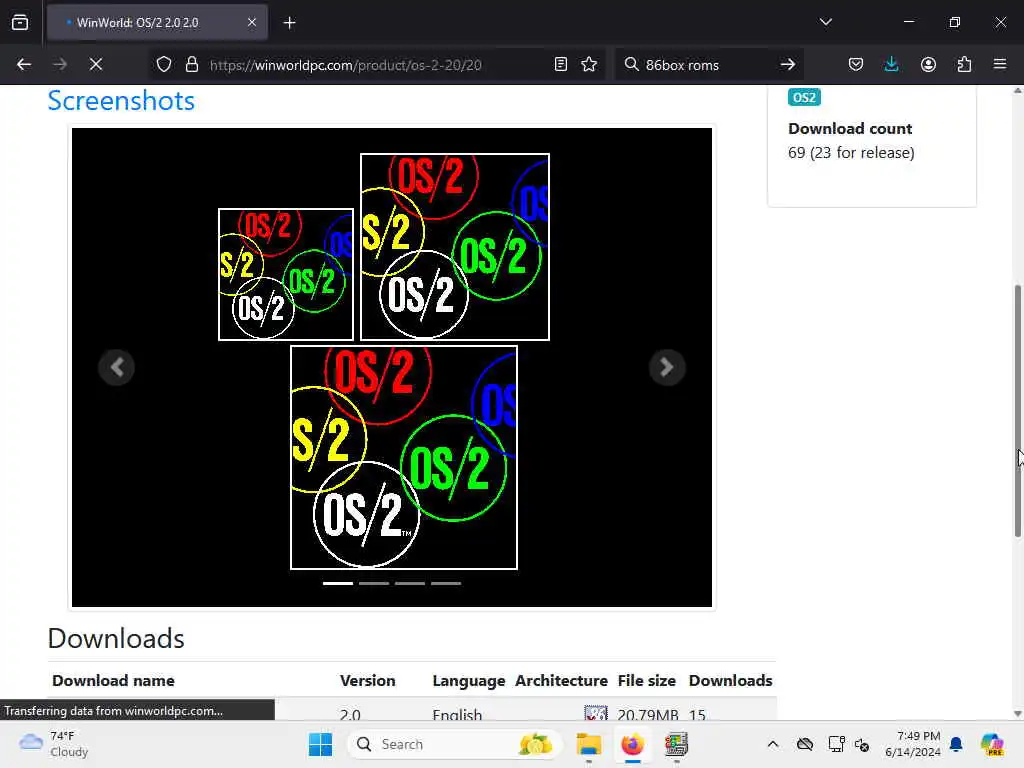
Task: Open the Copilot preview icon
Action: [x=992, y=744]
